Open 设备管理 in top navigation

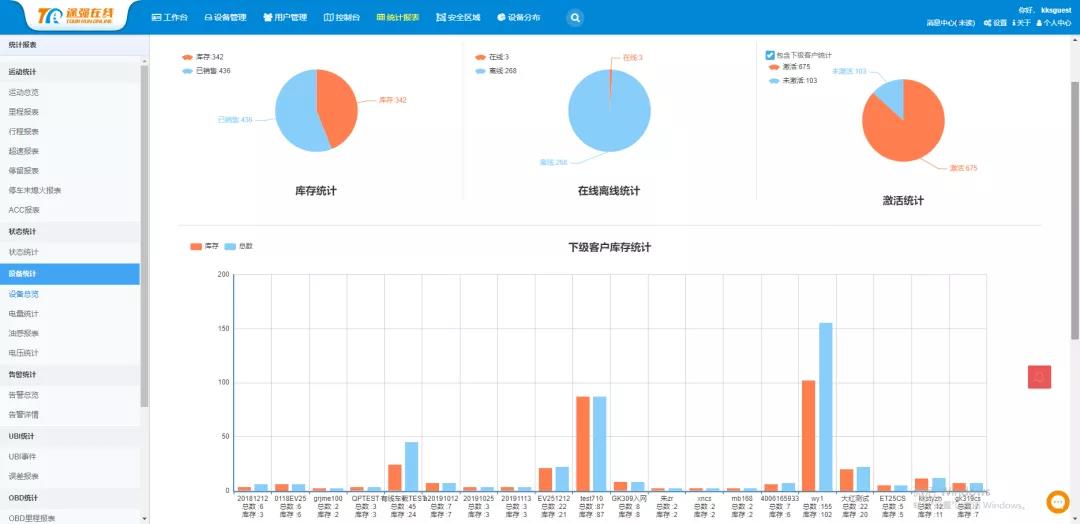[x=225, y=17]
